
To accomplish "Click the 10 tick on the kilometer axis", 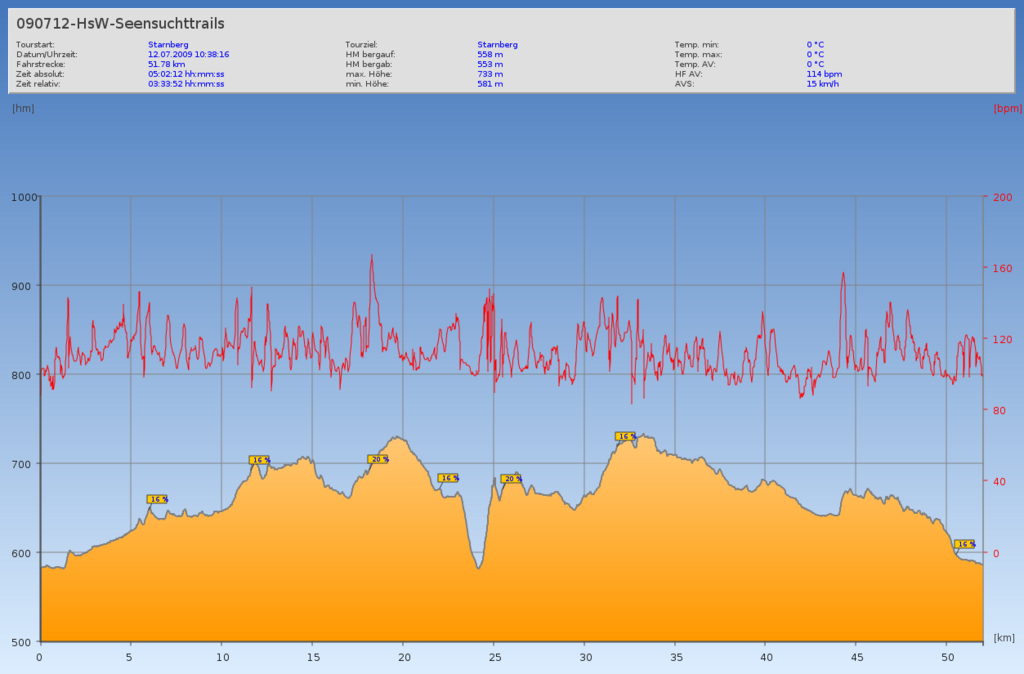I will point(223,658).
